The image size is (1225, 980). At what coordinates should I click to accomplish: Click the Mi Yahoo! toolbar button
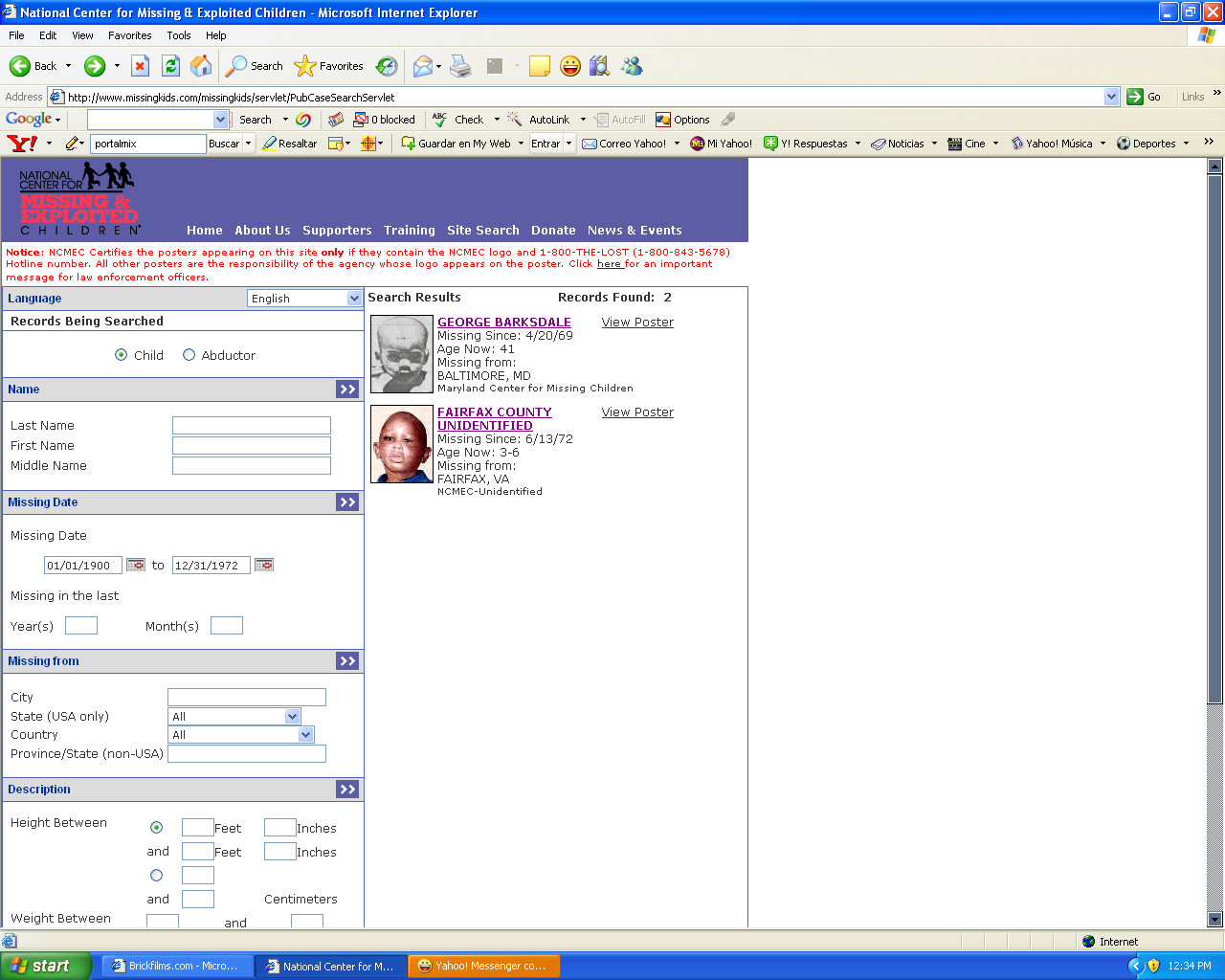tap(722, 144)
